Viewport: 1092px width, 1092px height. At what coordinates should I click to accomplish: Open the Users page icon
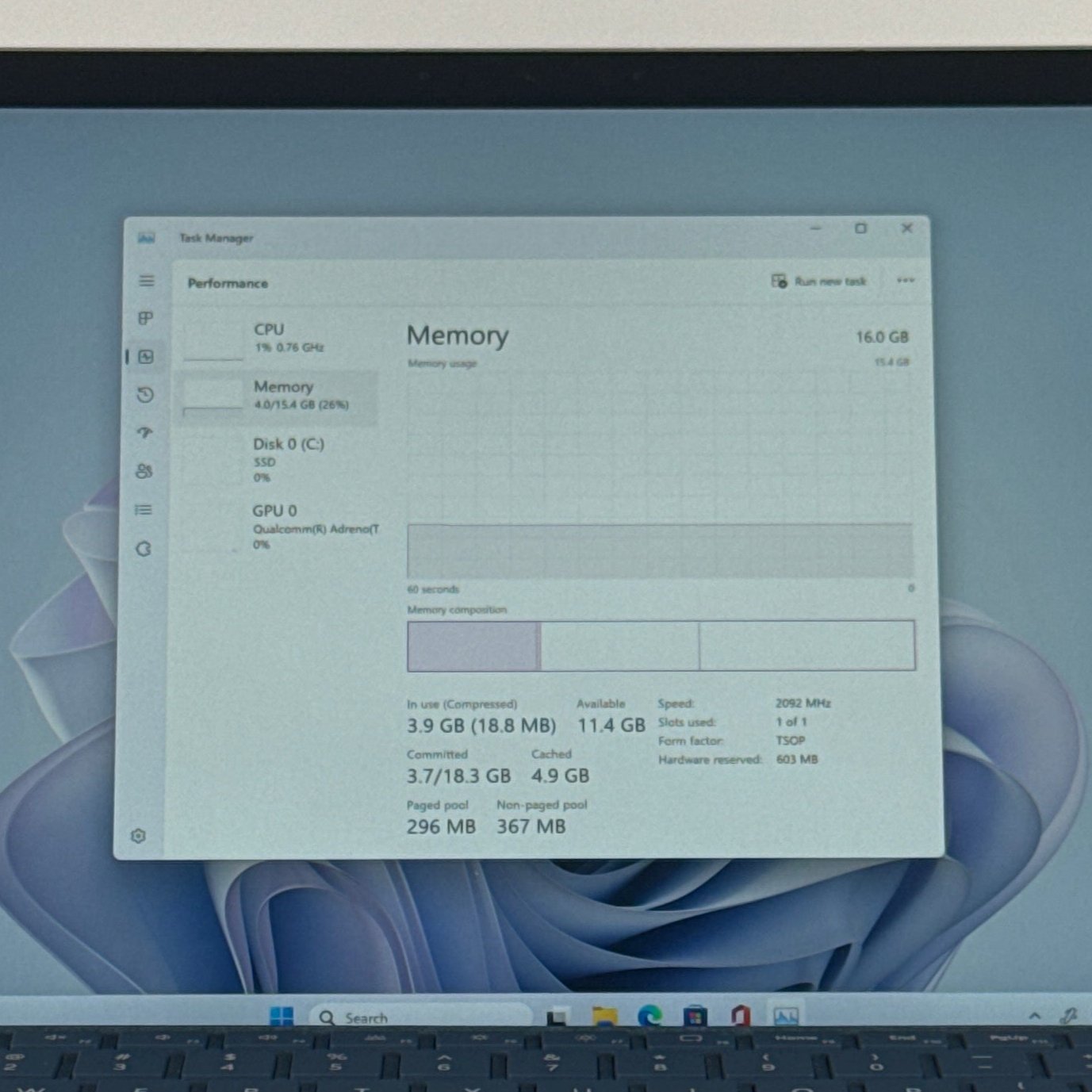pyautogui.click(x=144, y=471)
